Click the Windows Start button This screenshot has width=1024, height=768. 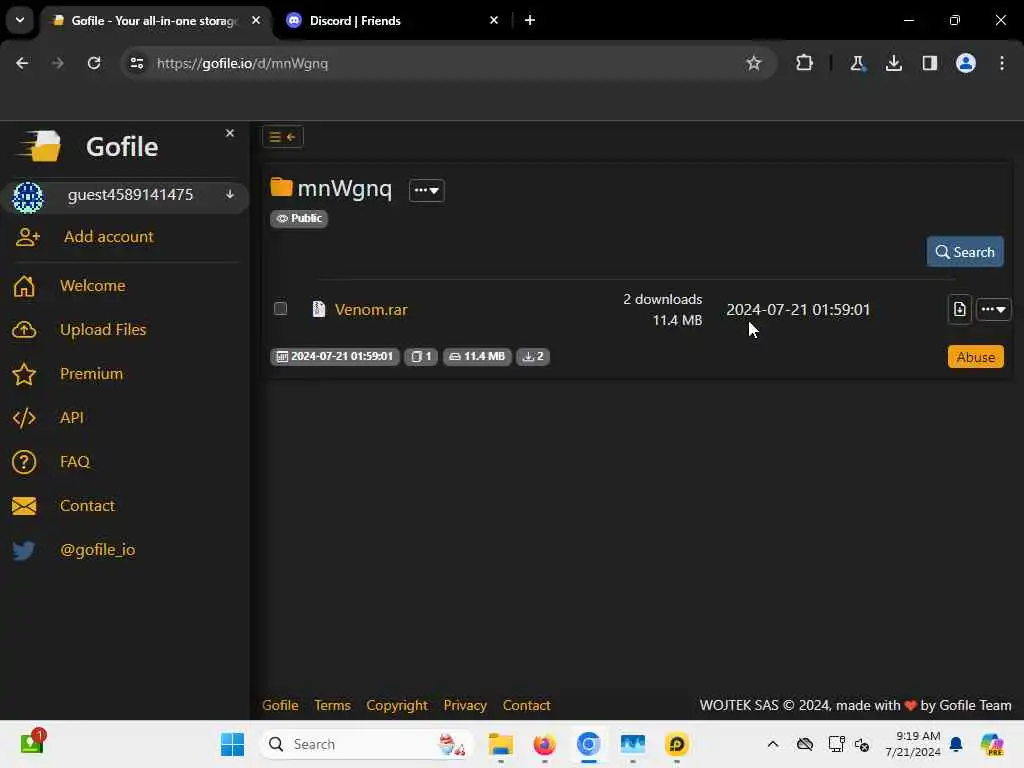232,744
